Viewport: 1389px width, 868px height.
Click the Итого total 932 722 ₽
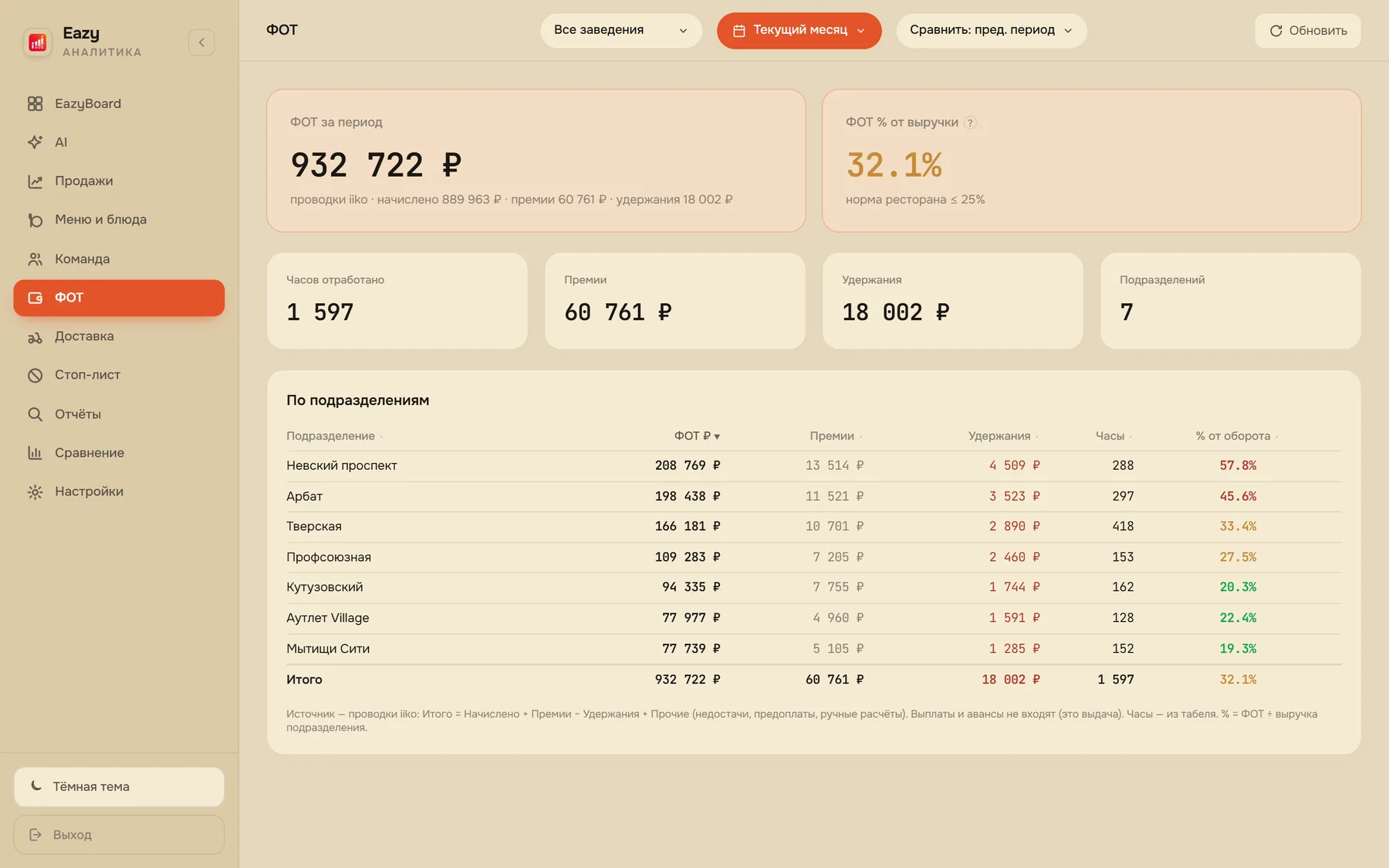pyautogui.click(x=688, y=680)
